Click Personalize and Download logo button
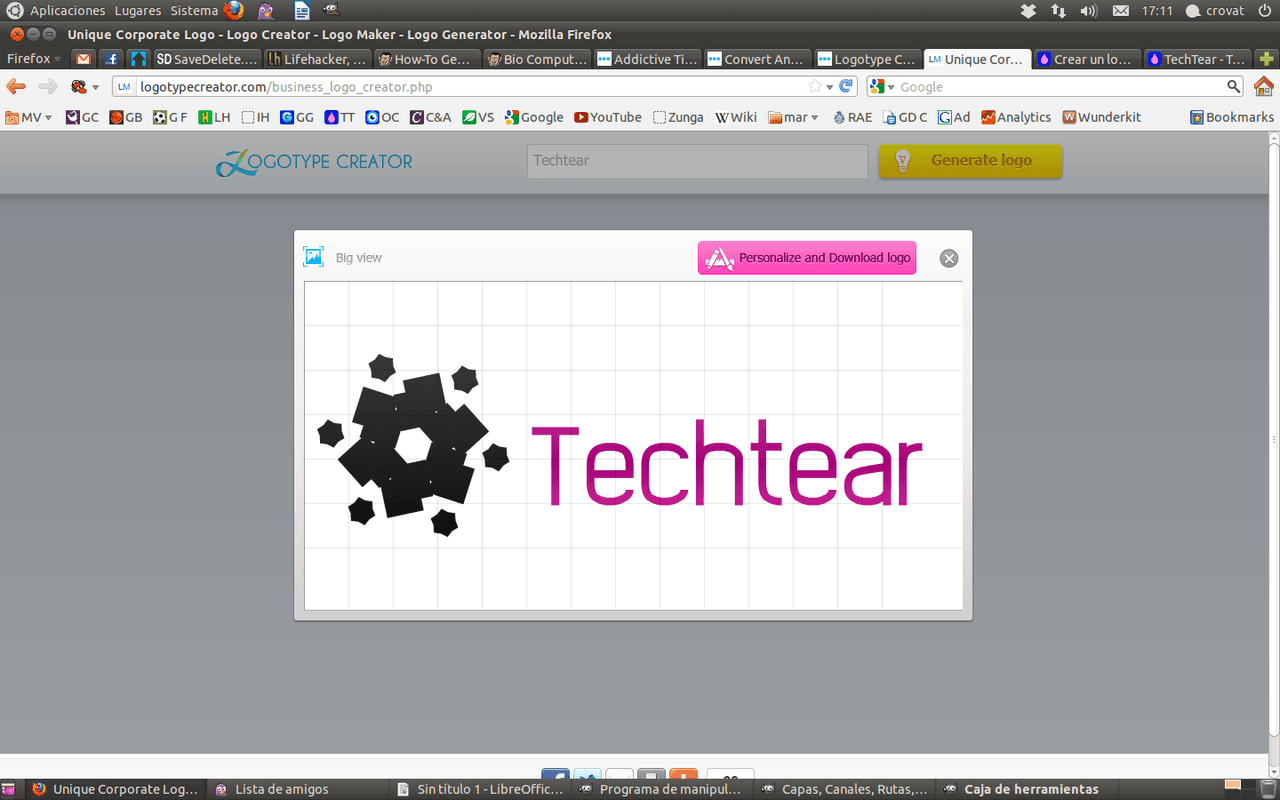The width and height of the screenshot is (1280, 800). point(807,258)
